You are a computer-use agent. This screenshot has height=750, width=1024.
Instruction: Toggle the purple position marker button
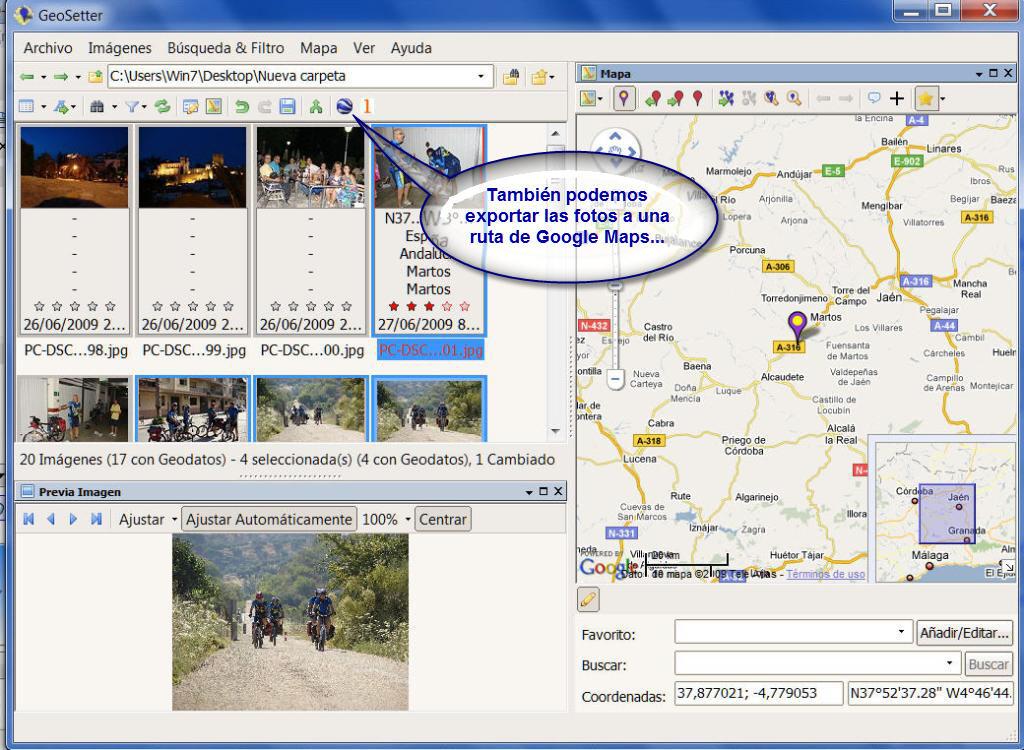point(624,99)
